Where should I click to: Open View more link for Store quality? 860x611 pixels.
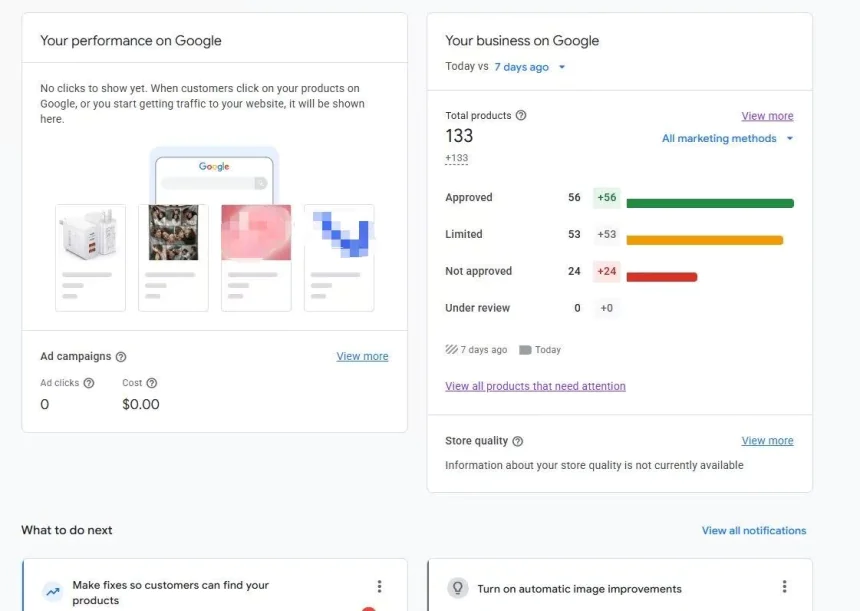(x=767, y=441)
